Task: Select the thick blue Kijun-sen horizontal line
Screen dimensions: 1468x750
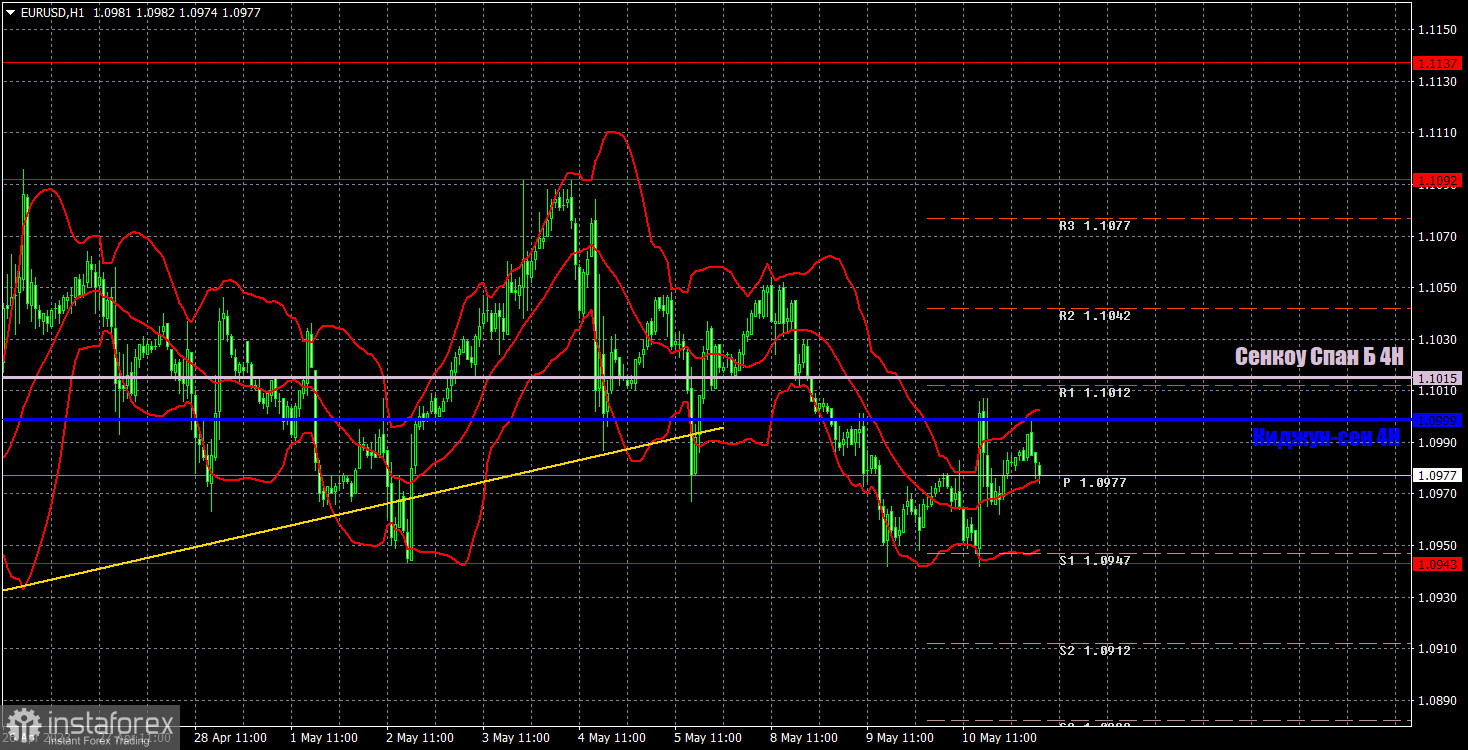Action: (706, 420)
